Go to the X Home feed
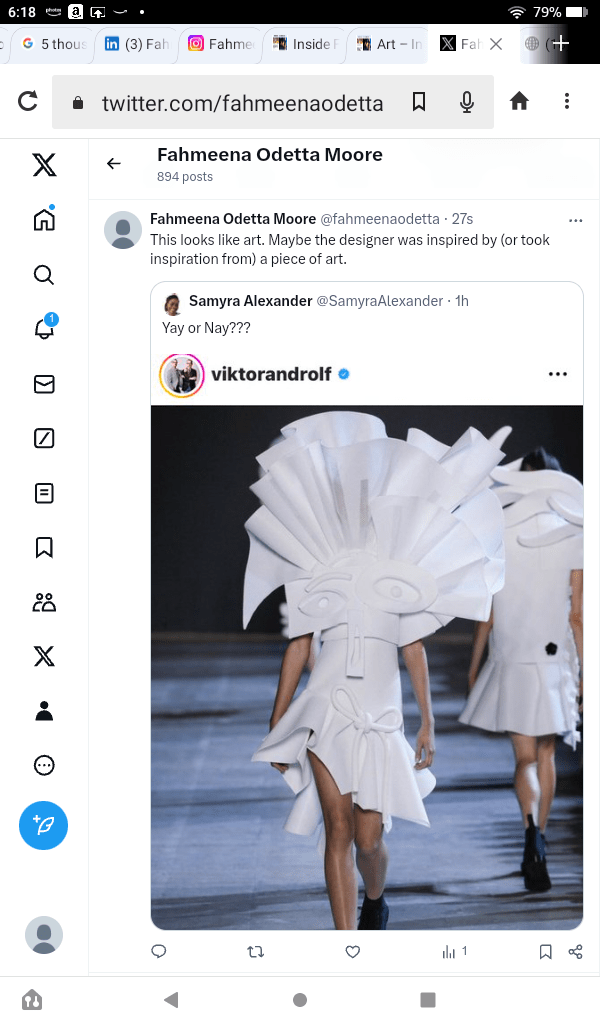 (44, 220)
